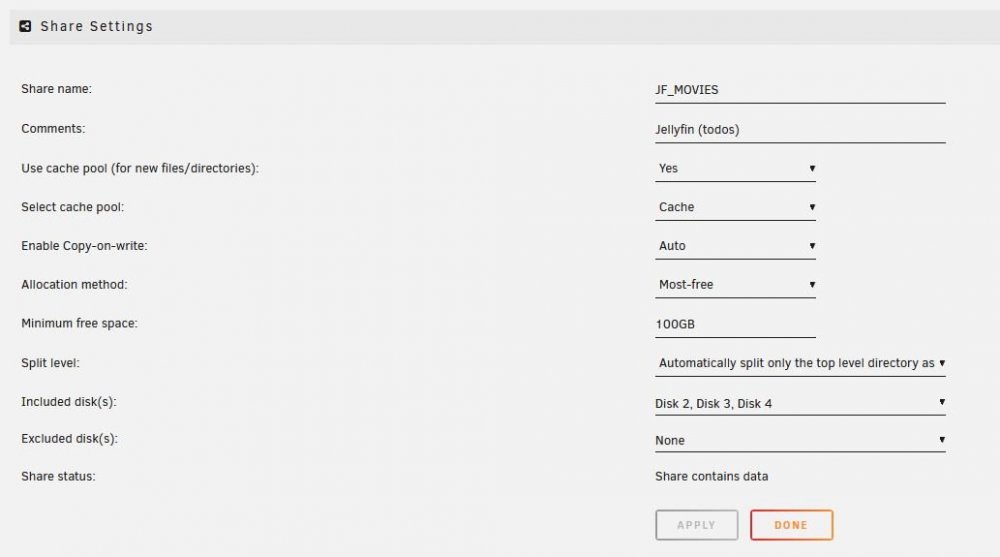Click the Split level: label

pyautogui.click(x=50, y=363)
